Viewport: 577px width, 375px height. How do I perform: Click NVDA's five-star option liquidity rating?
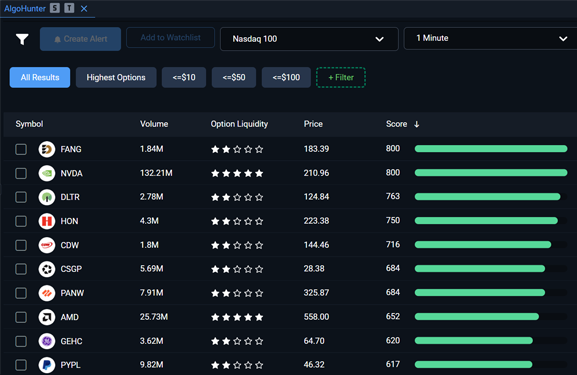[237, 173]
